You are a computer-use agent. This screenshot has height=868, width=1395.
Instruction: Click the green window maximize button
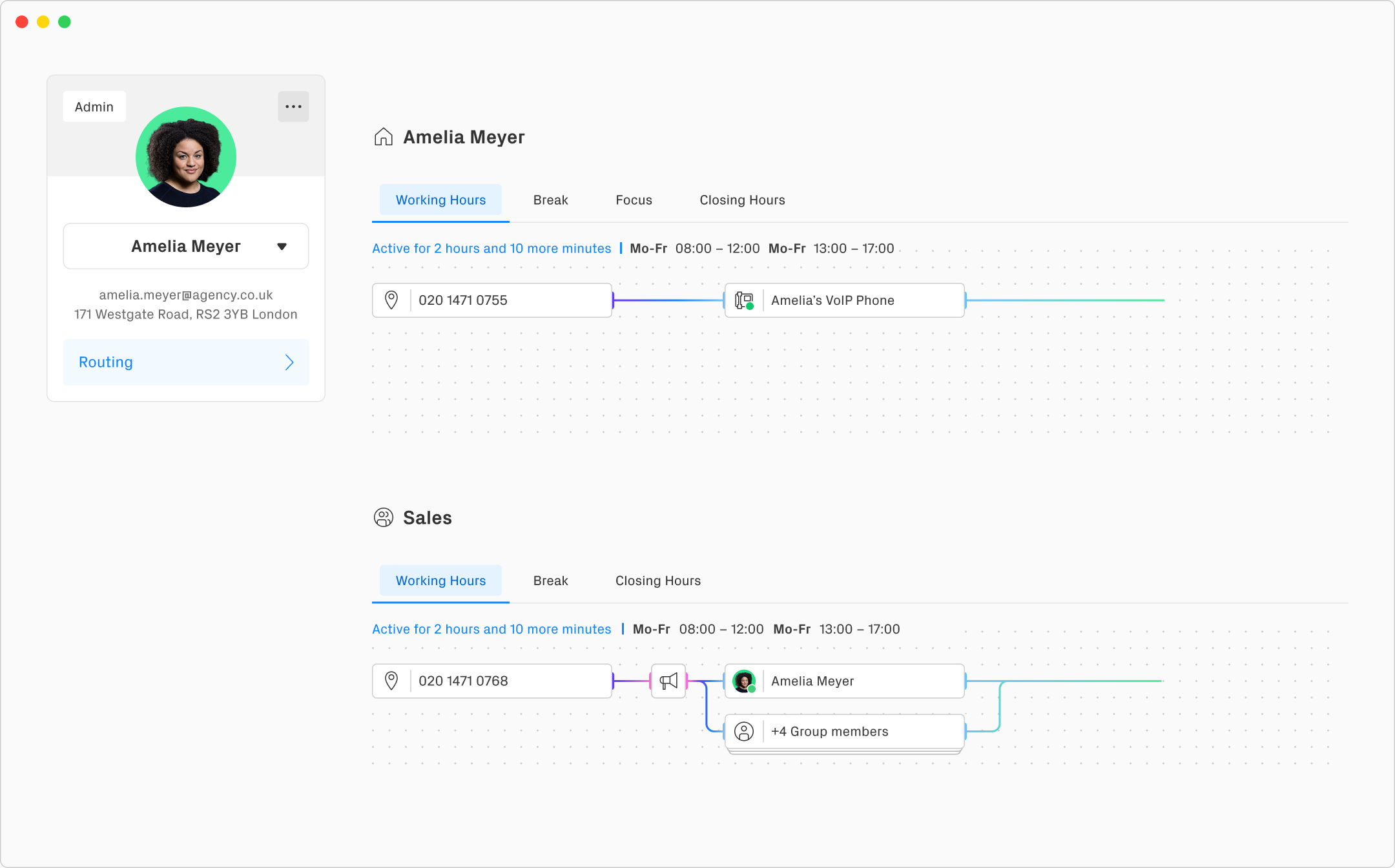pyautogui.click(x=65, y=22)
